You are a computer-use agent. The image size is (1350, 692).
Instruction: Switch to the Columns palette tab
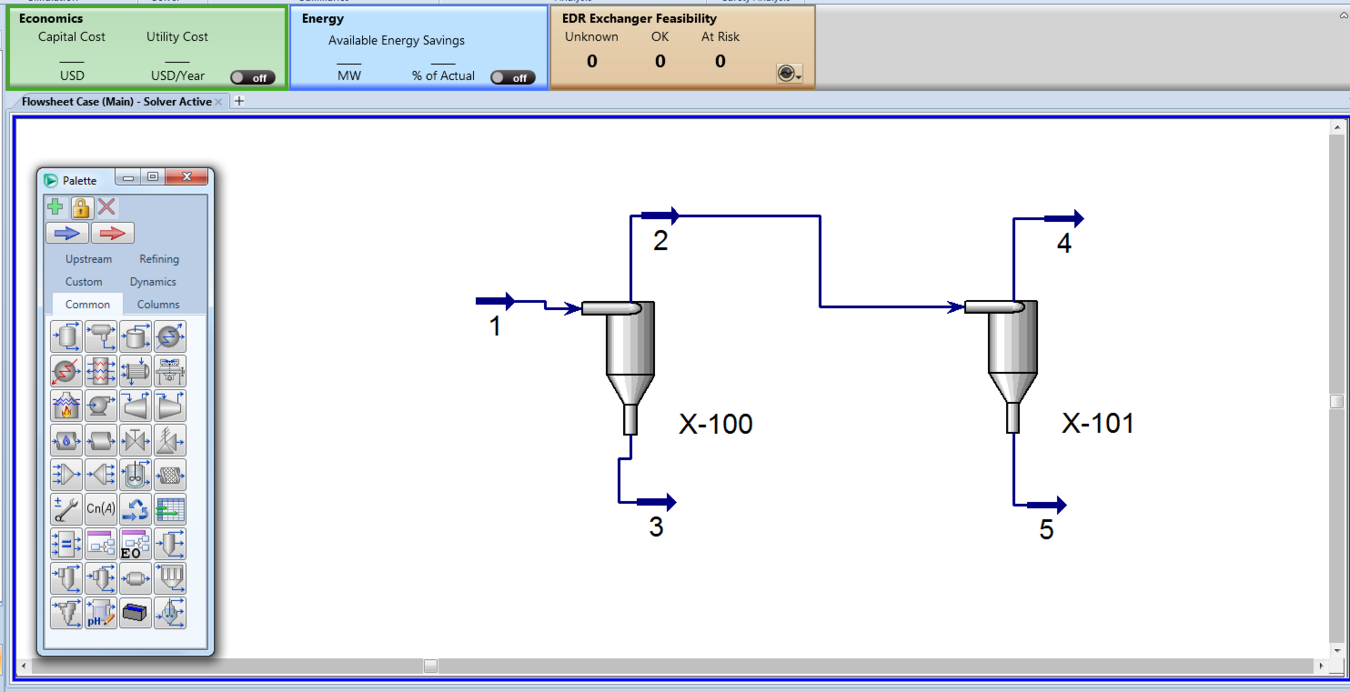158,304
